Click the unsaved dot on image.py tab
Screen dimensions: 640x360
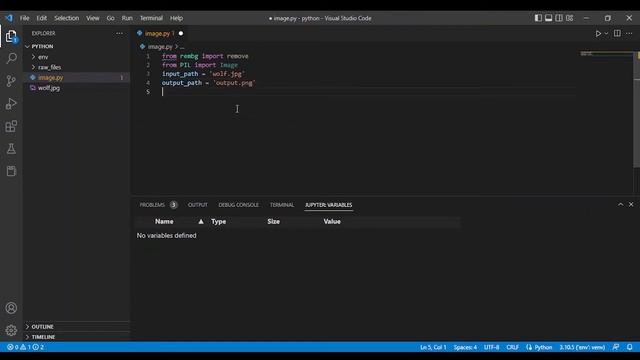181,33
